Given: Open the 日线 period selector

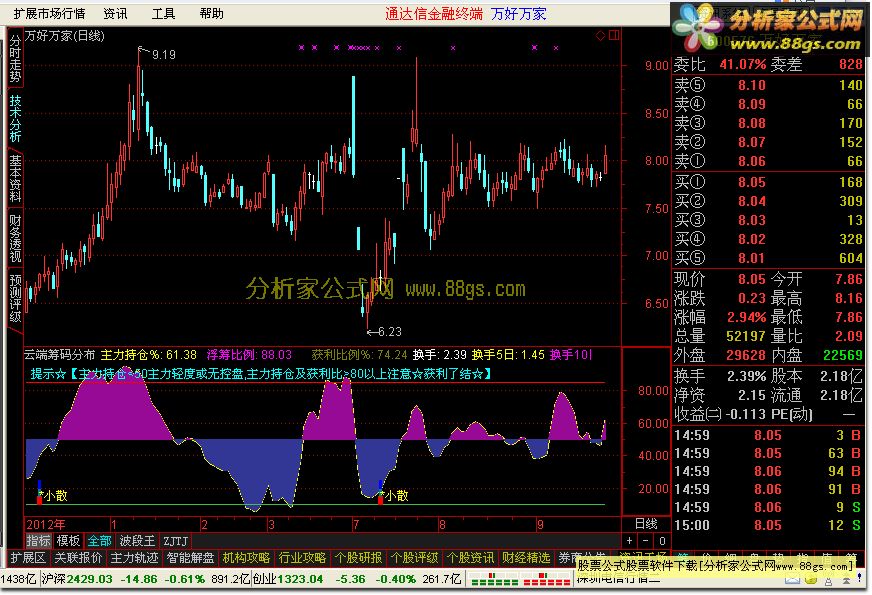Looking at the screenshot, I should [x=646, y=524].
